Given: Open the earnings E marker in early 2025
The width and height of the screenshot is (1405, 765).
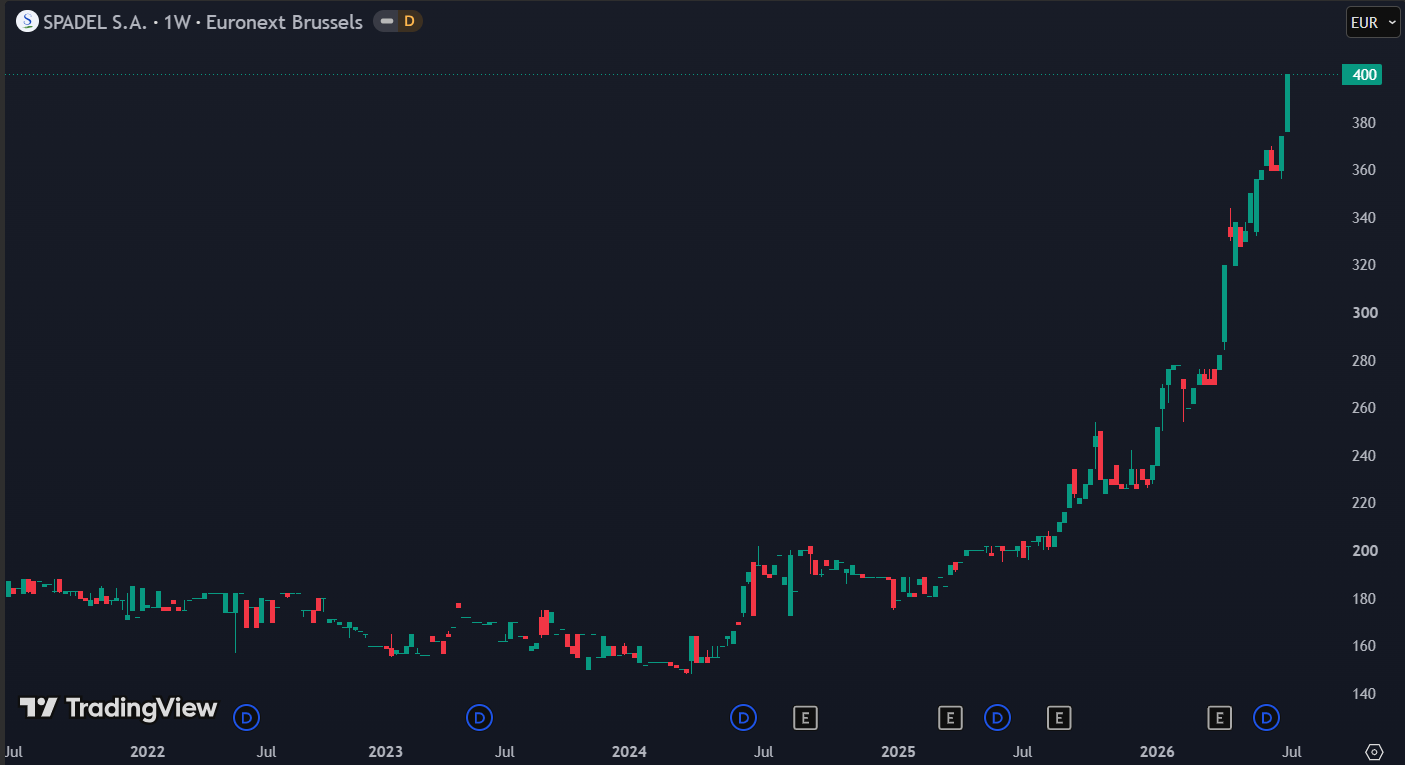Looking at the screenshot, I should [x=950, y=717].
